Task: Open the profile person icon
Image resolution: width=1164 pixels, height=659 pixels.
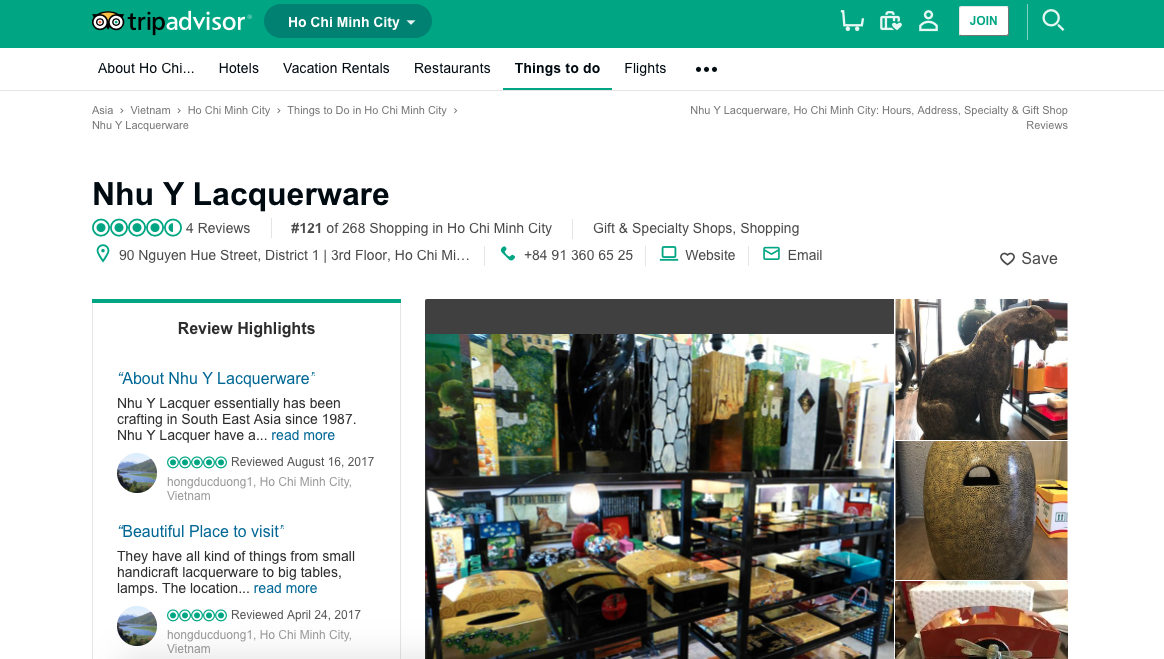Action: [x=928, y=21]
